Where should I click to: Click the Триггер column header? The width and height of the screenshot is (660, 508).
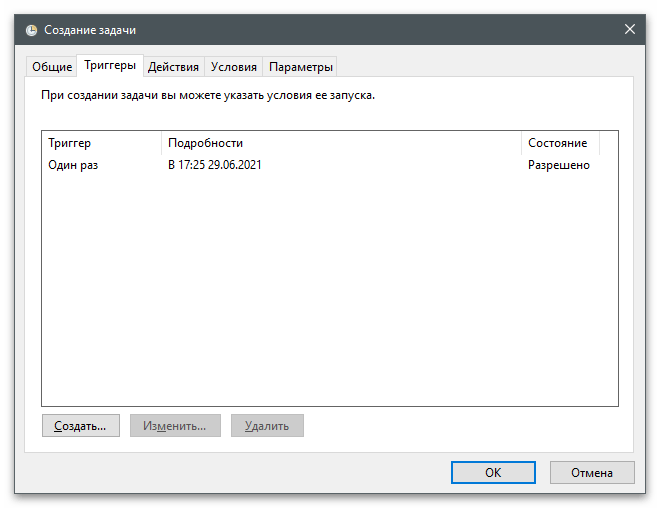[101, 143]
